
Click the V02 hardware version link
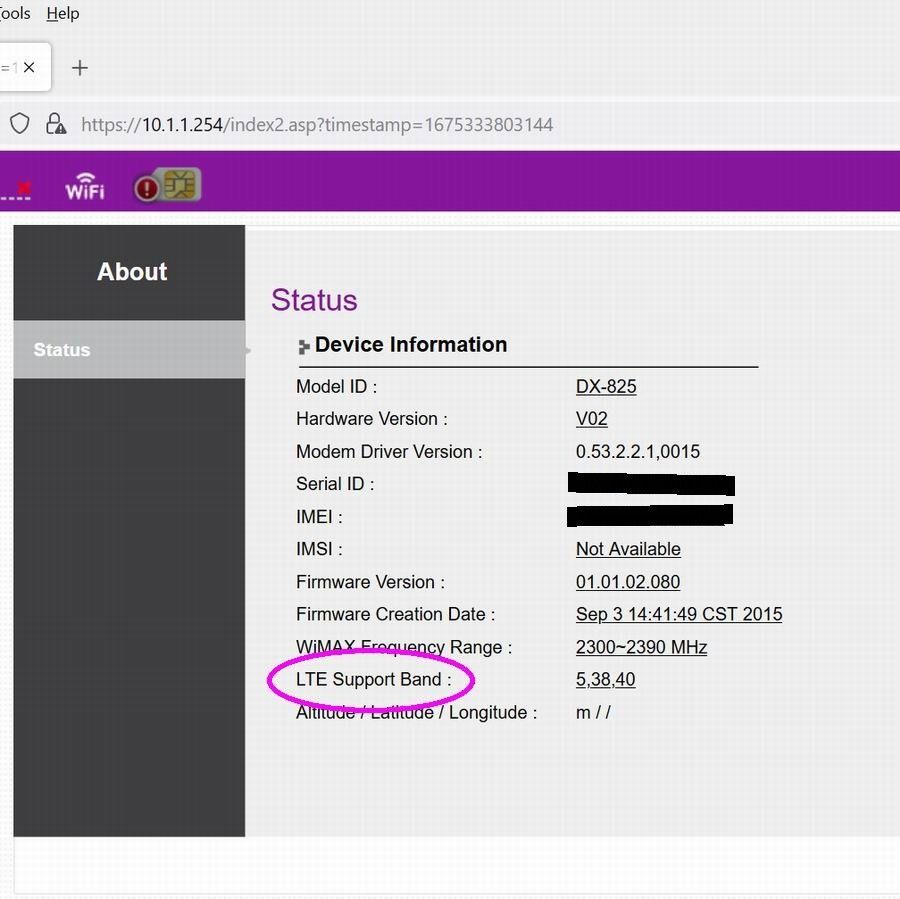[591, 419]
